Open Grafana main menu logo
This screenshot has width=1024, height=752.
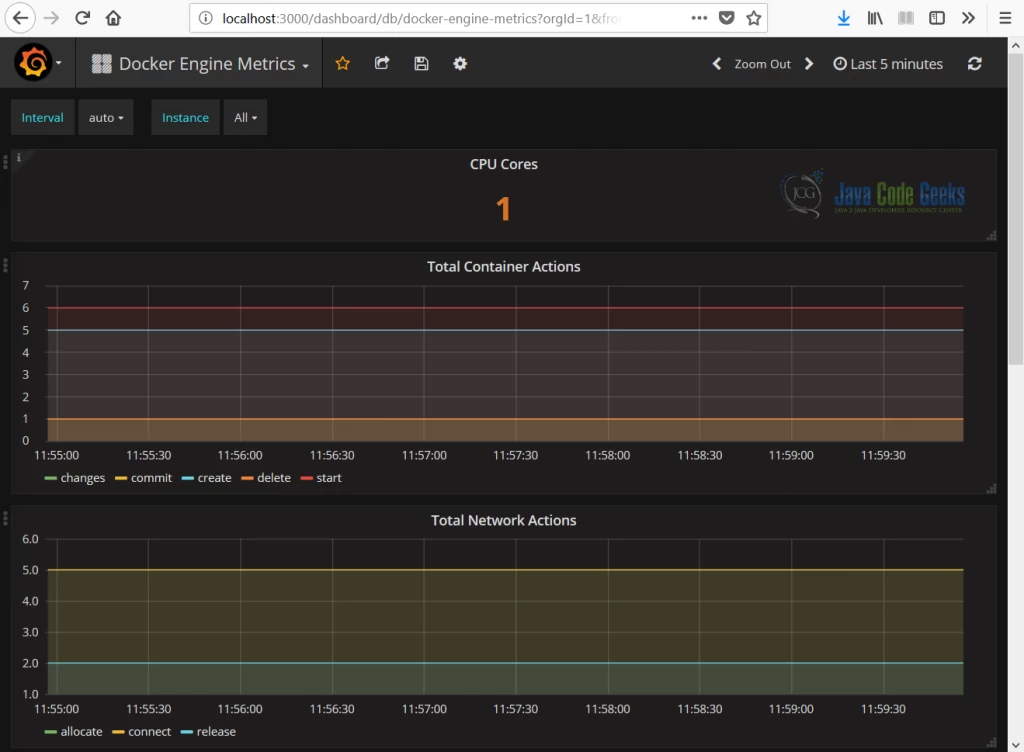click(33, 63)
